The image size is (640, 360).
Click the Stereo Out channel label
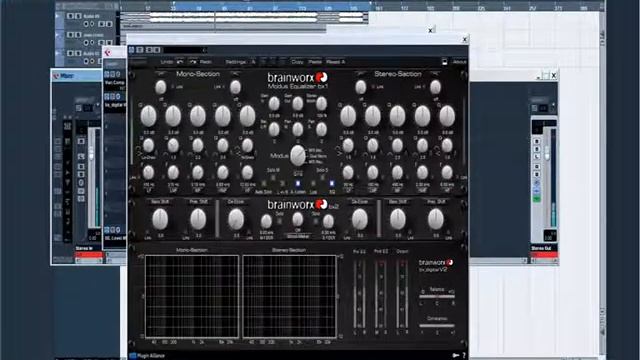[x=542, y=248]
